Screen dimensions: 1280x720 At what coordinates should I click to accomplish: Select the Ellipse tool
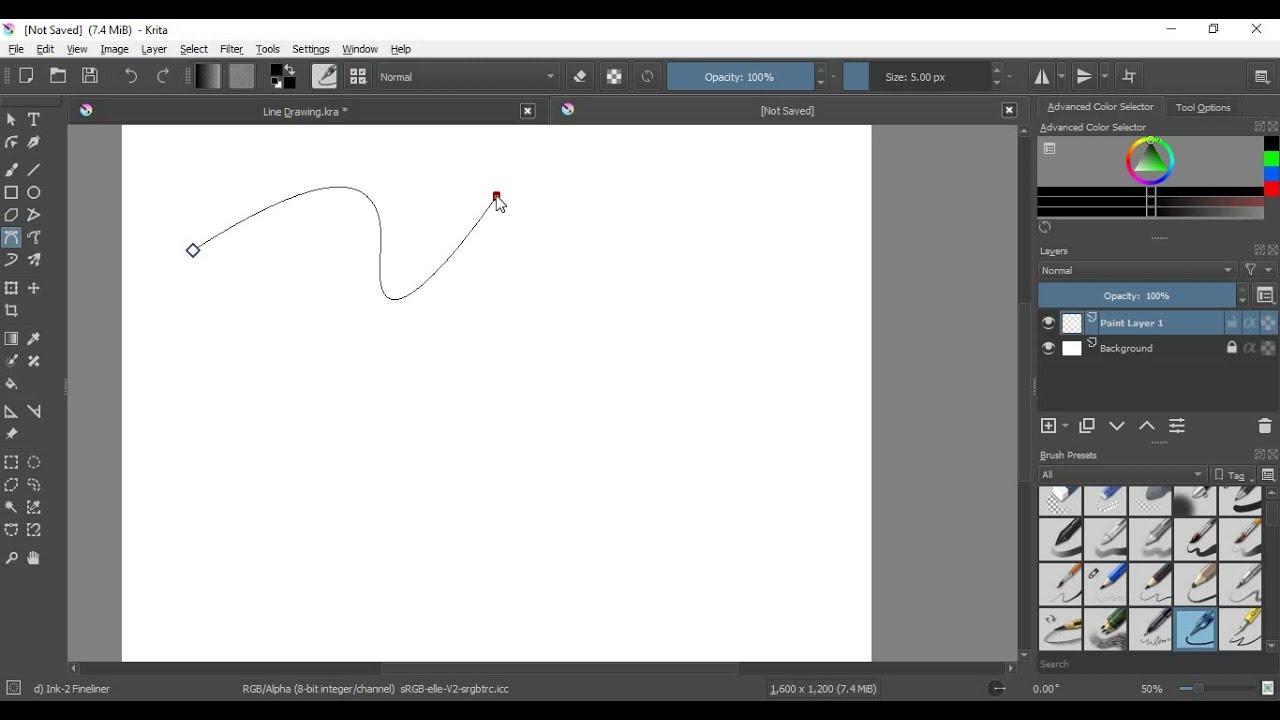click(x=34, y=192)
